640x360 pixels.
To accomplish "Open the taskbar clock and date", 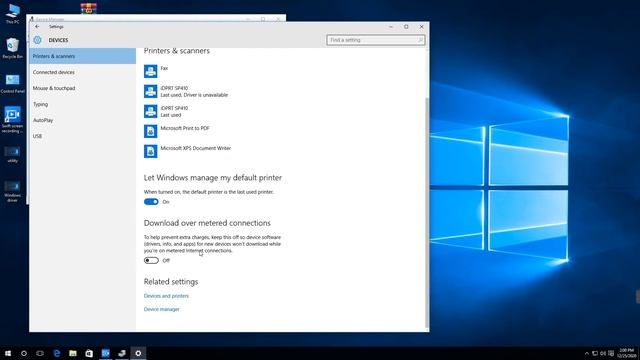I will [627, 353].
